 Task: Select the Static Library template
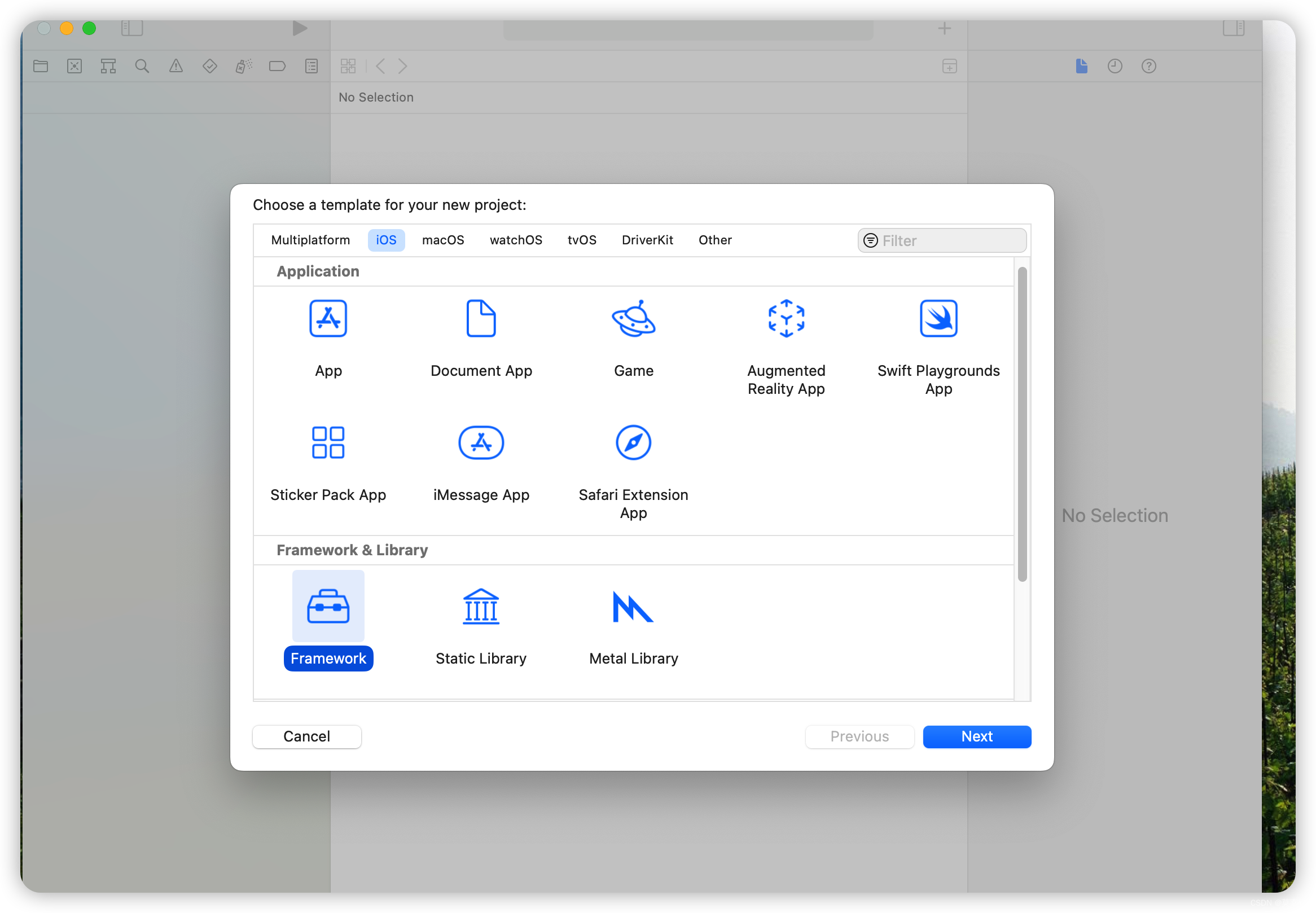coord(480,607)
